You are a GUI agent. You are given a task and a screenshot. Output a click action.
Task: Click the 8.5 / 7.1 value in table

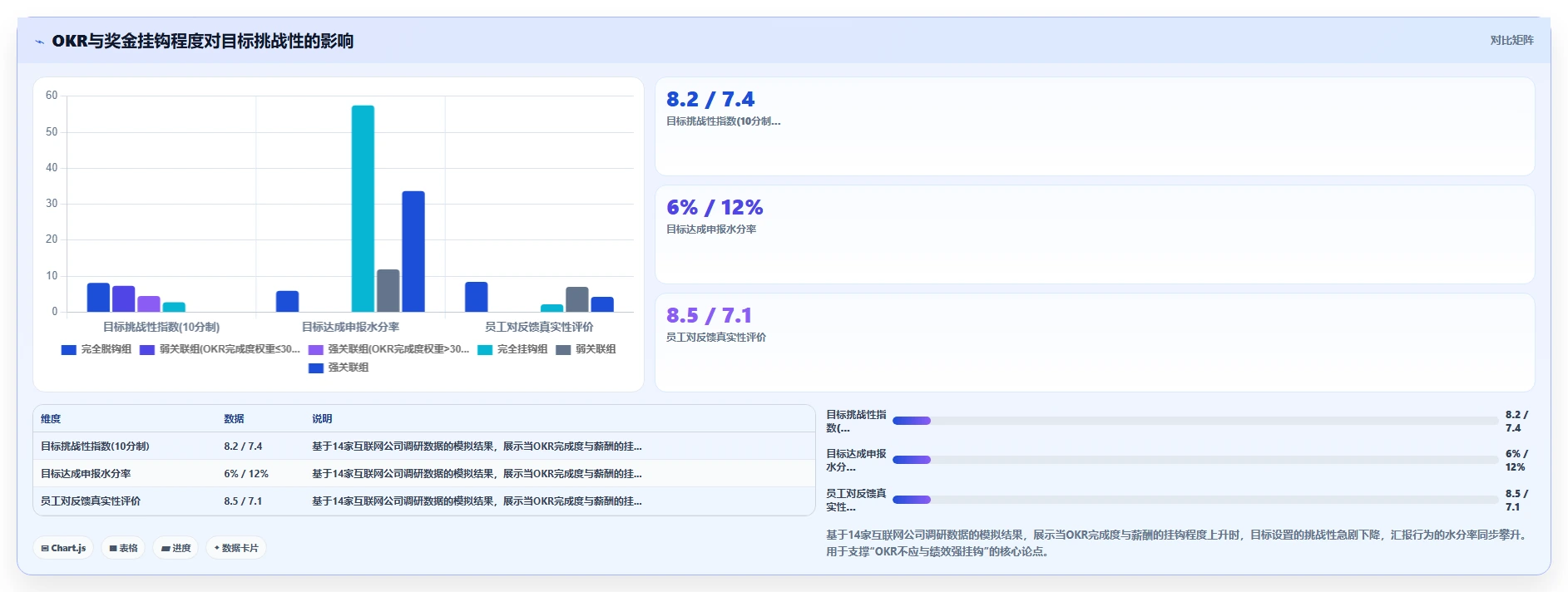[243, 501]
